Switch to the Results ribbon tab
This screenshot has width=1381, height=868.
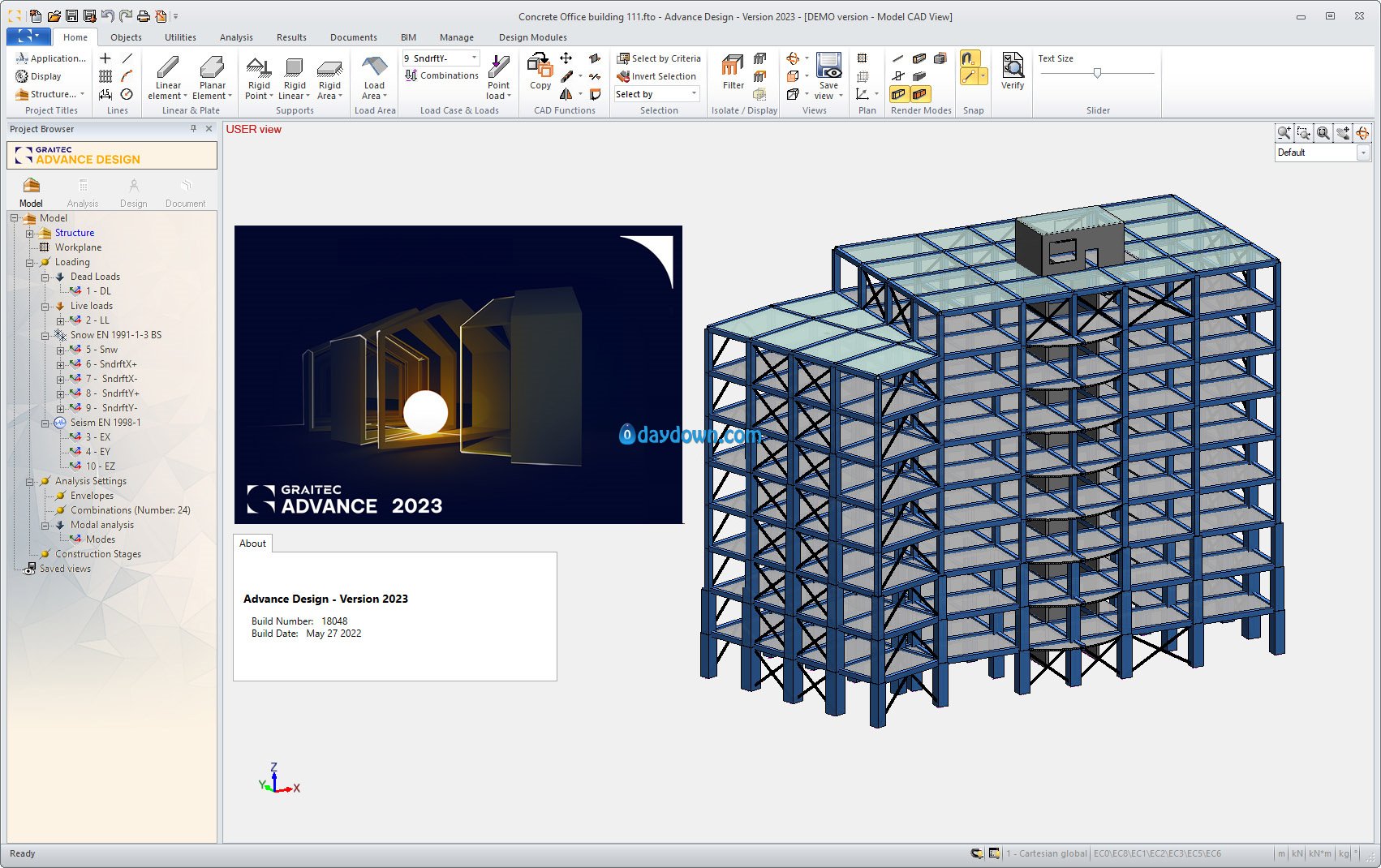pyautogui.click(x=291, y=37)
